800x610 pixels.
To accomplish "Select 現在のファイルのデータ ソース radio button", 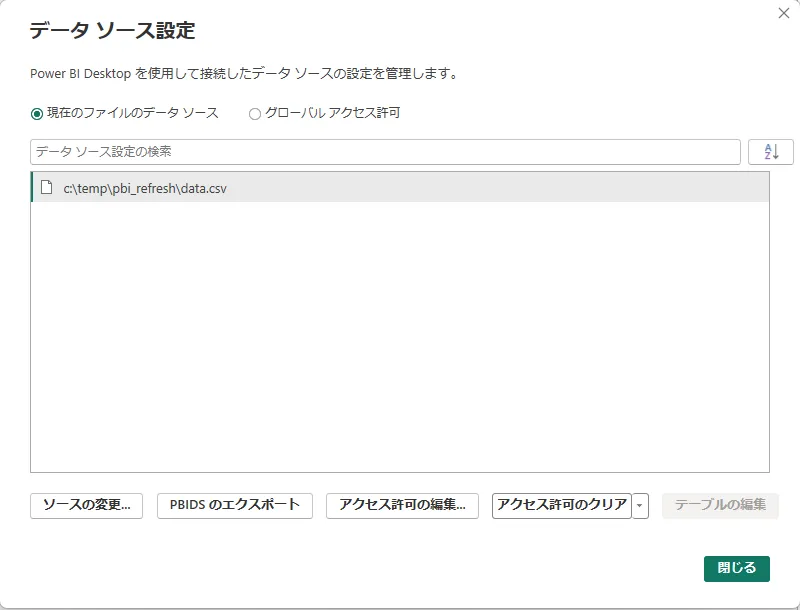I will [x=37, y=114].
